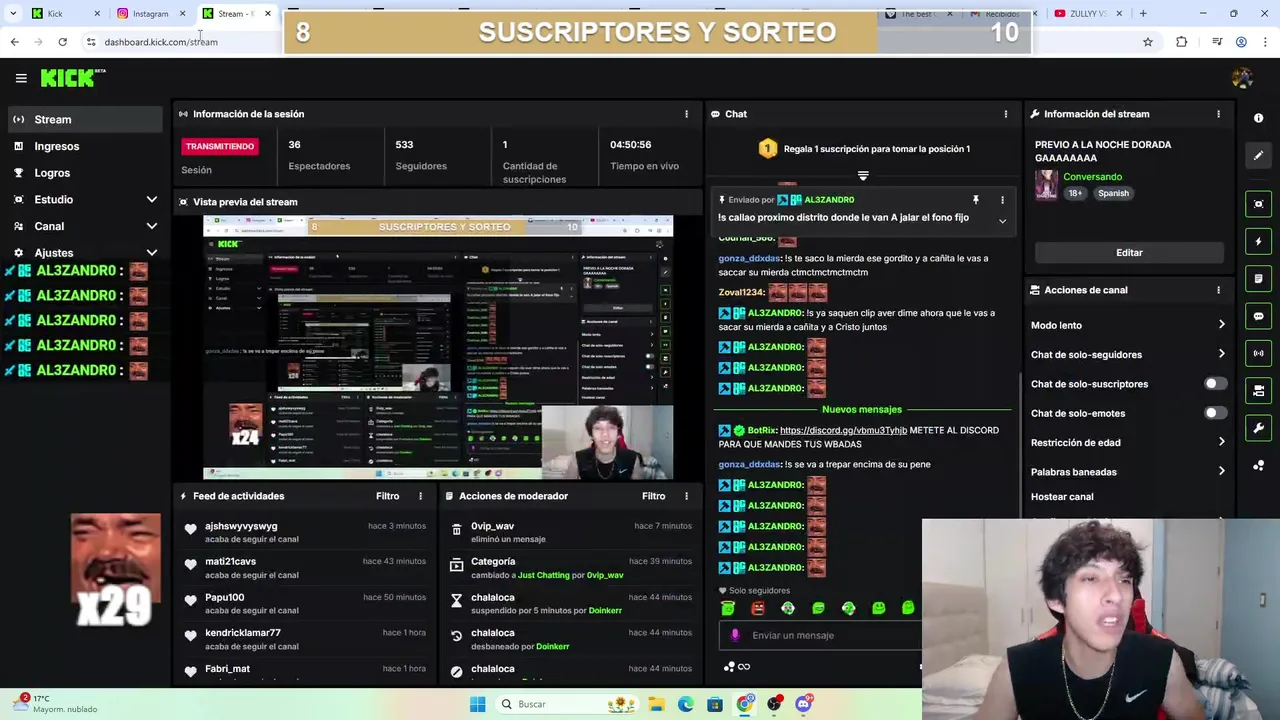Open the discord.gg link in chat

tap(843, 430)
